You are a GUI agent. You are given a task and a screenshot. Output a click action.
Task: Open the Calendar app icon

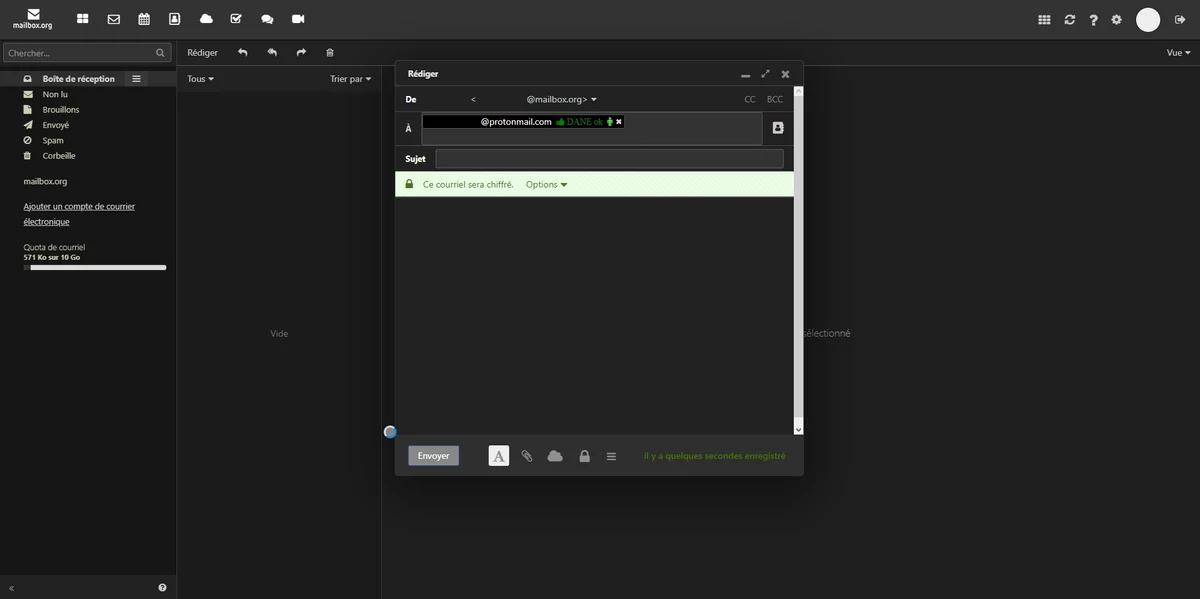point(144,19)
